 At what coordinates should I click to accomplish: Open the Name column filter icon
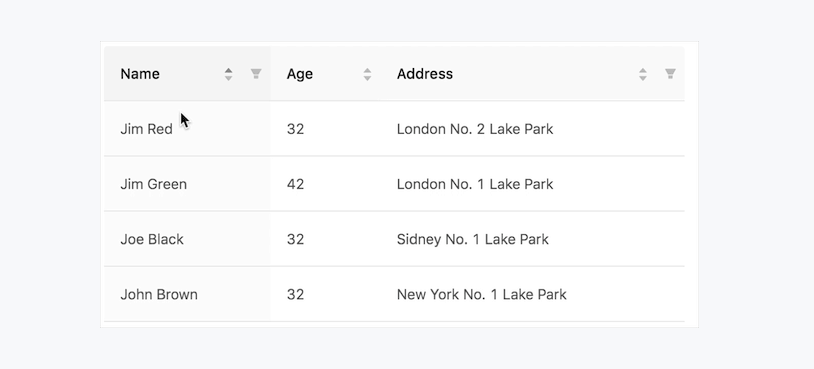click(256, 74)
